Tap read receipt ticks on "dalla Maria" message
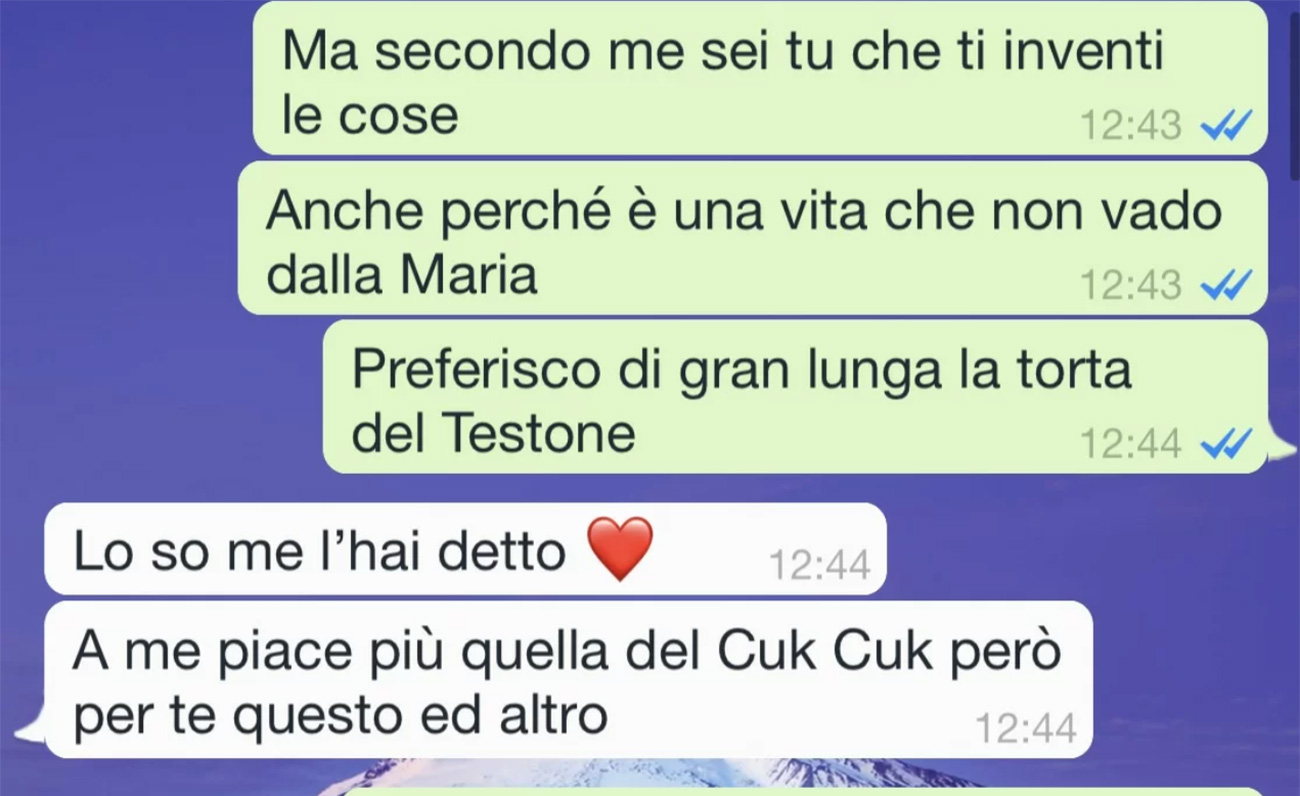Screen dimensions: 1300x796 (1226, 286)
